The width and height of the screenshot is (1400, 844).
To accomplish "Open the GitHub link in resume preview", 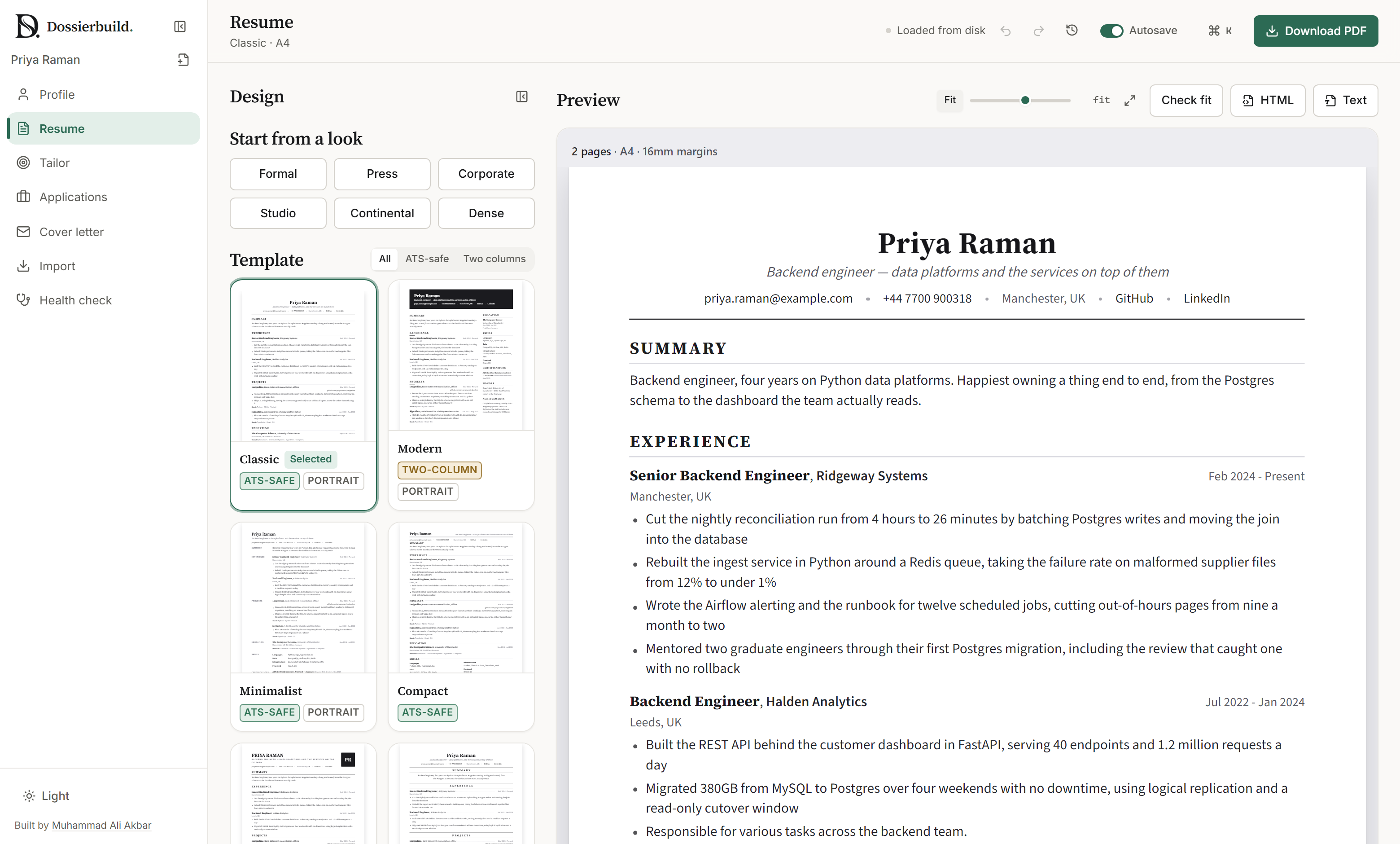I will 1134,299.
